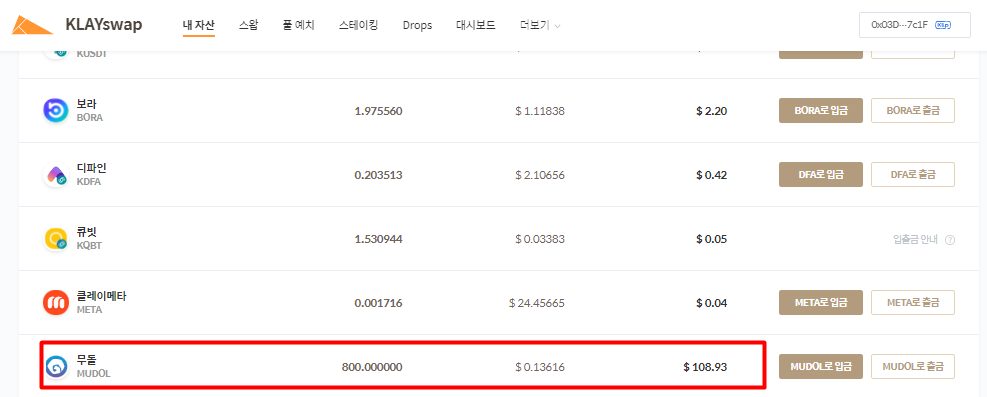Viewport: 987px width, 397px height.
Task: Click the 디파인 token name
Action: [91, 168]
